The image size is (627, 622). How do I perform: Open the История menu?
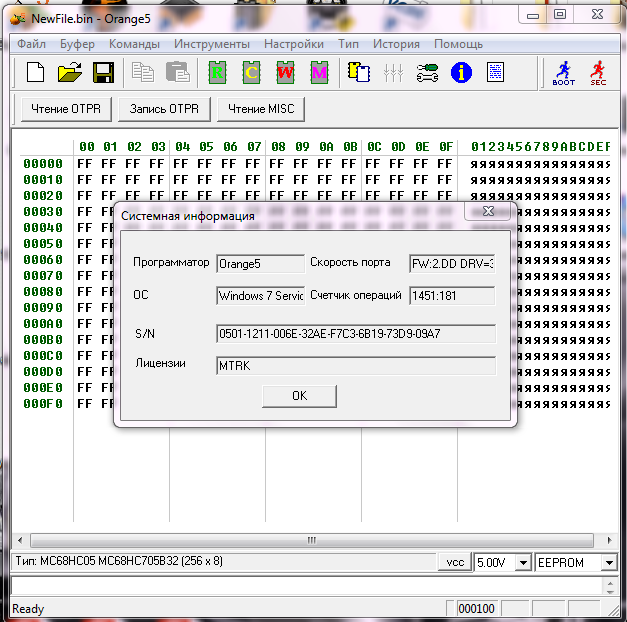(396, 44)
